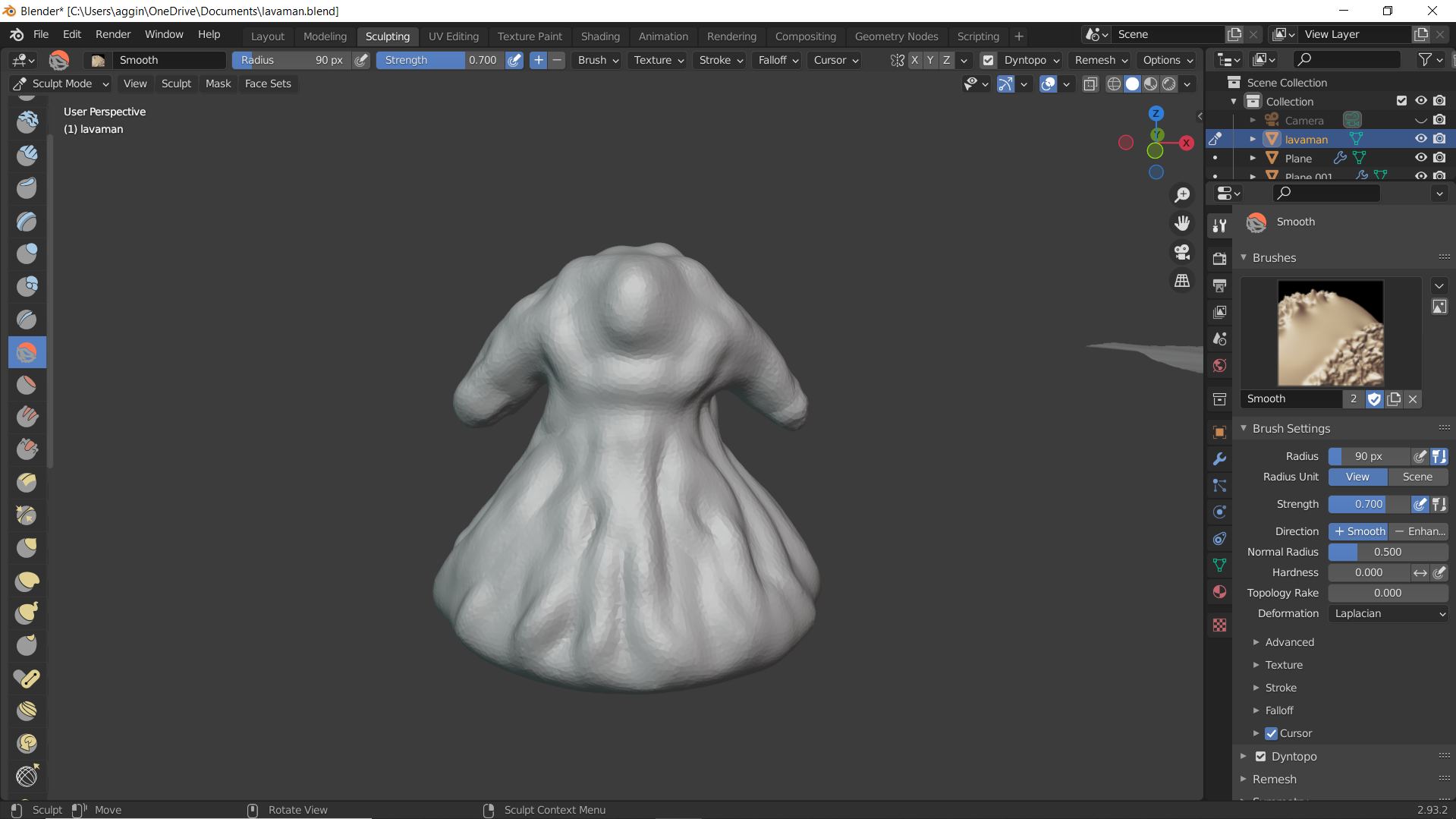Open the Face Sets menu
Viewport: 1456px width, 819px height.
tap(268, 83)
